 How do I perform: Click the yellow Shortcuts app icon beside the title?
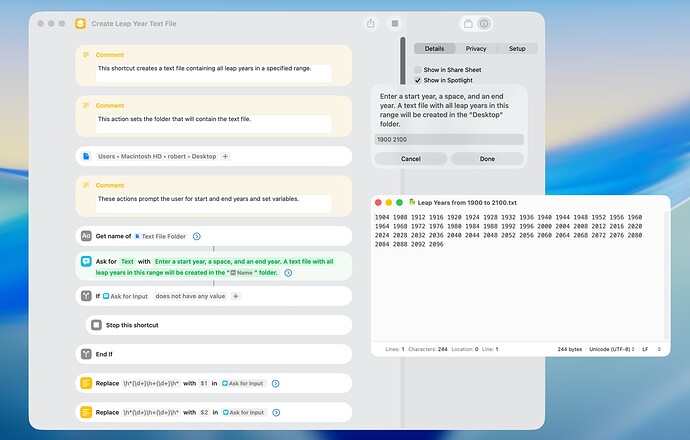[x=80, y=23]
